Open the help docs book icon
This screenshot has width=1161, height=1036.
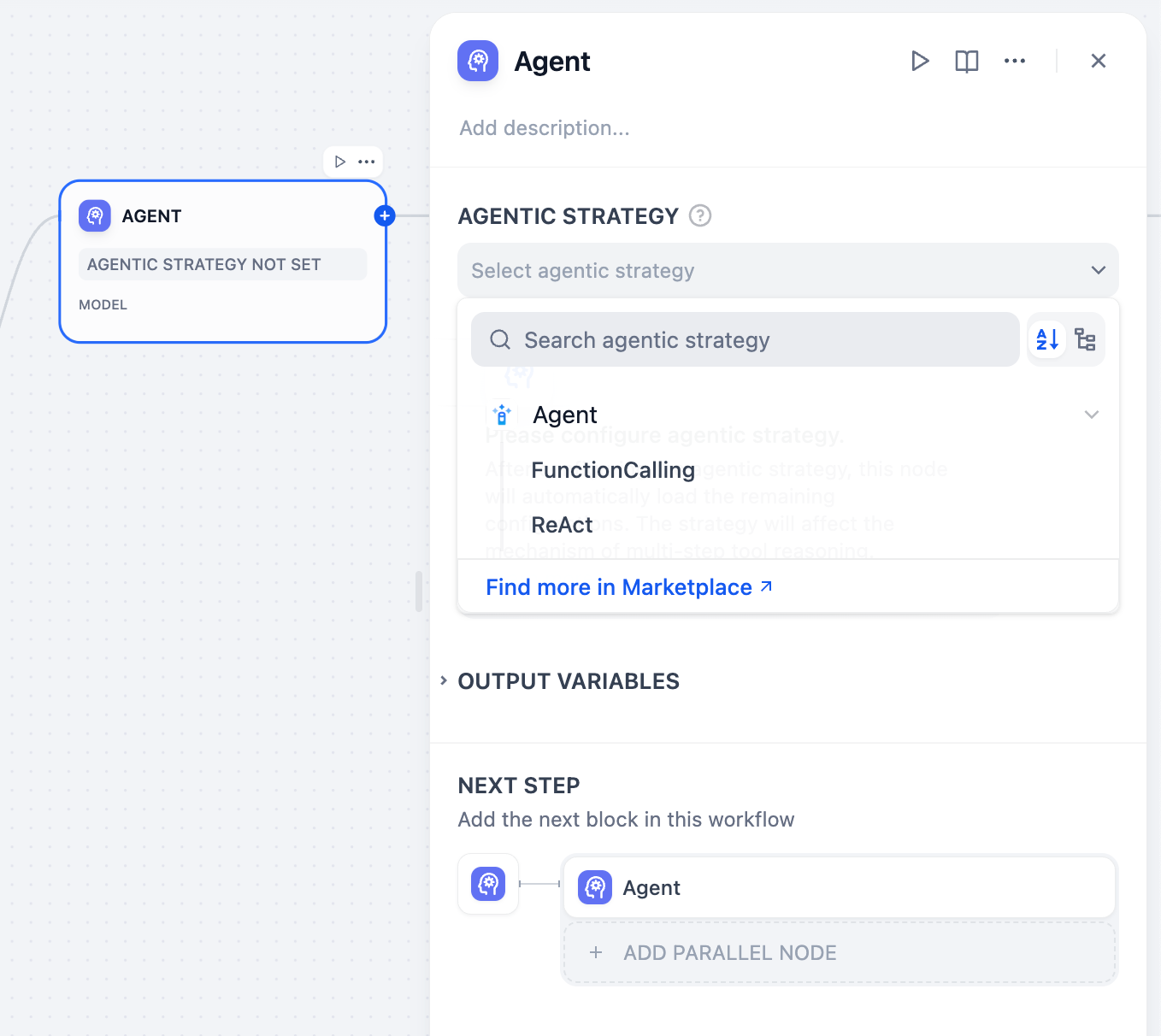(966, 61)
